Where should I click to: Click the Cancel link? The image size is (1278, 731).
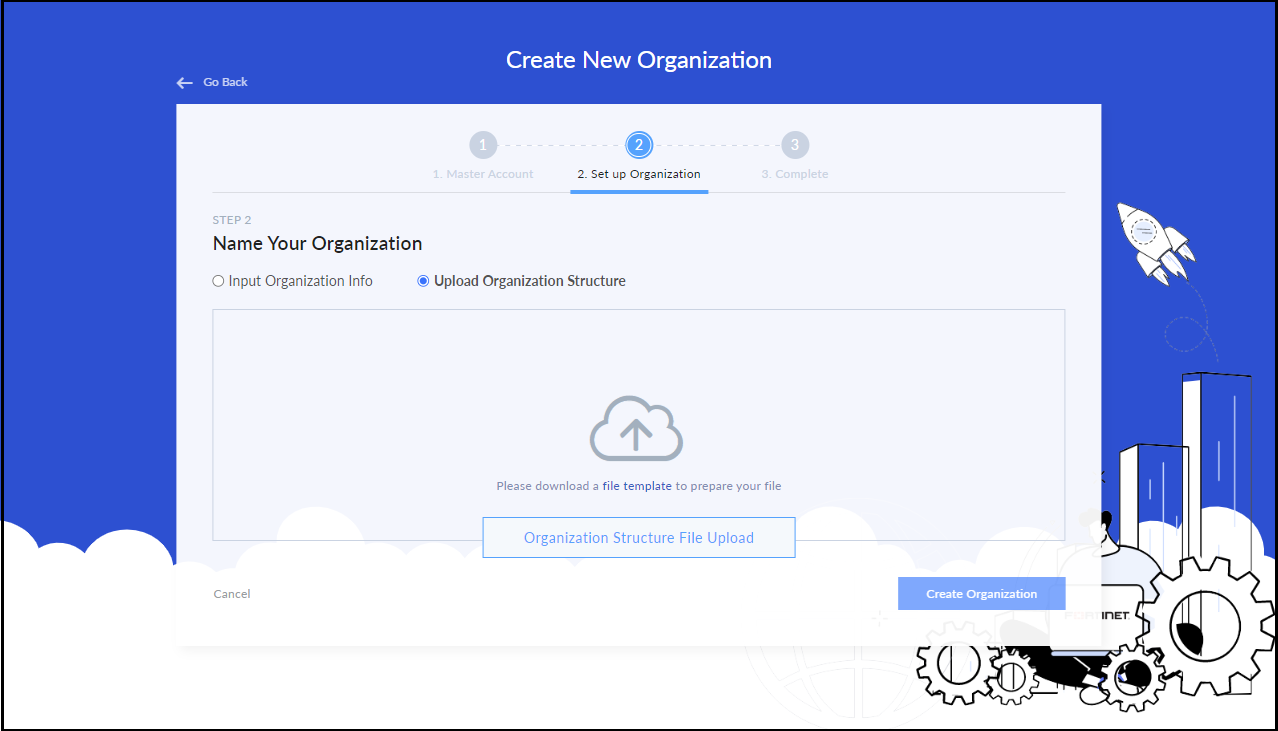[x=231, y=593]
